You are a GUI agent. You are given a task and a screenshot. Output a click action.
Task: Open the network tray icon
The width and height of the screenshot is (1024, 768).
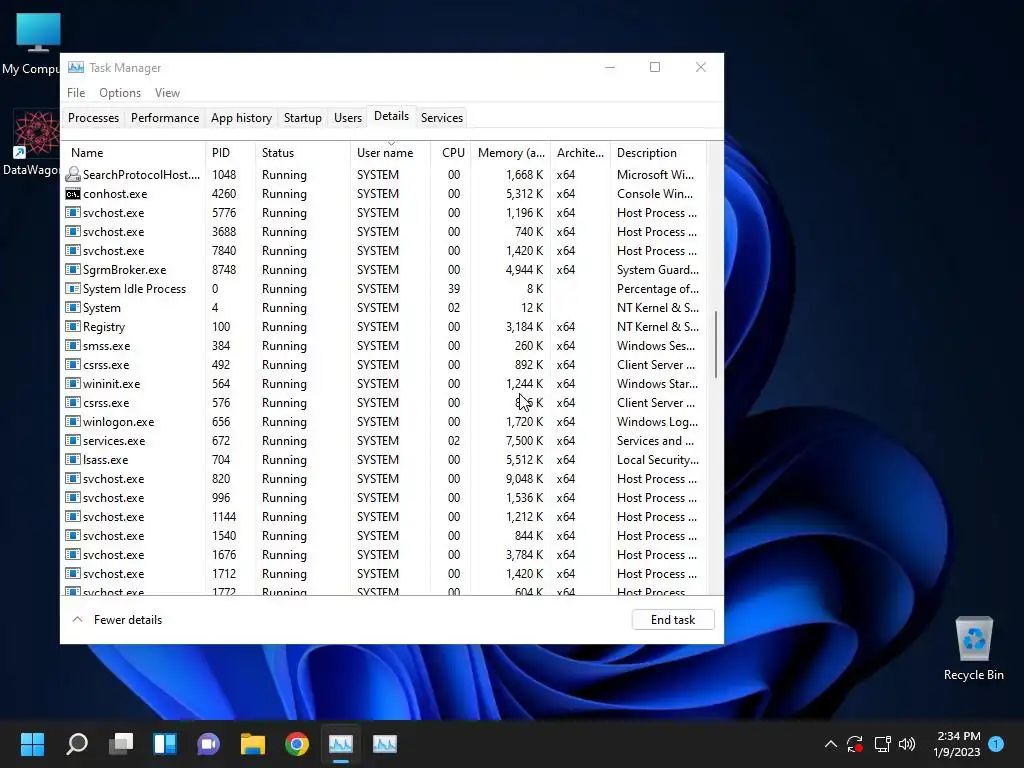click(x=882, y=744)
